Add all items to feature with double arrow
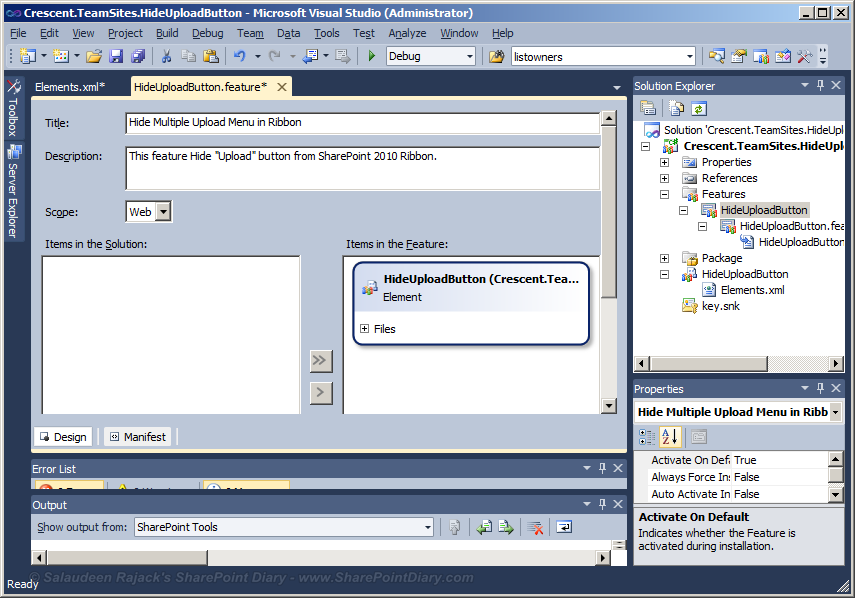 (x=321, y=360)
